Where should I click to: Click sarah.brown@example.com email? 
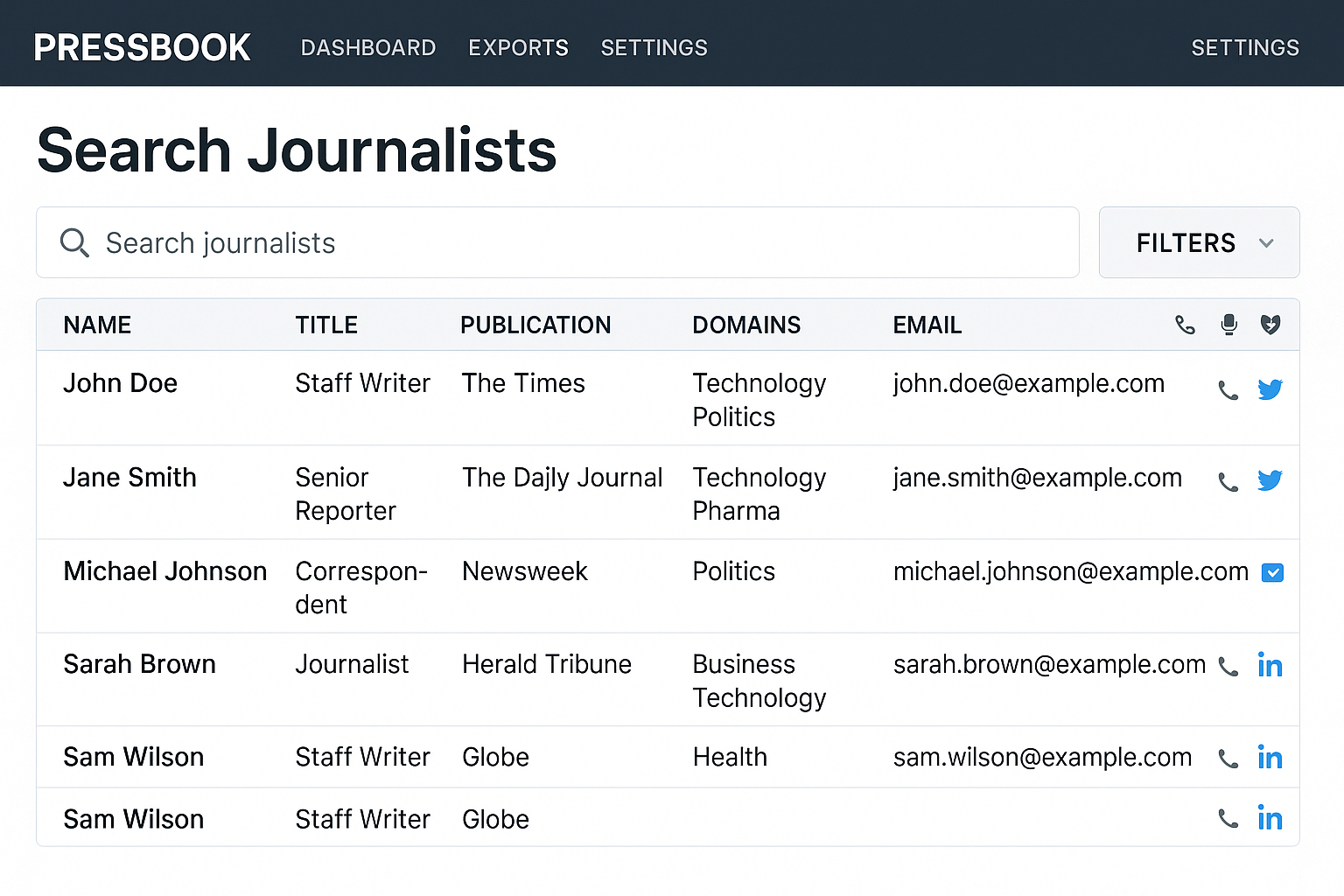[1049, 664]
